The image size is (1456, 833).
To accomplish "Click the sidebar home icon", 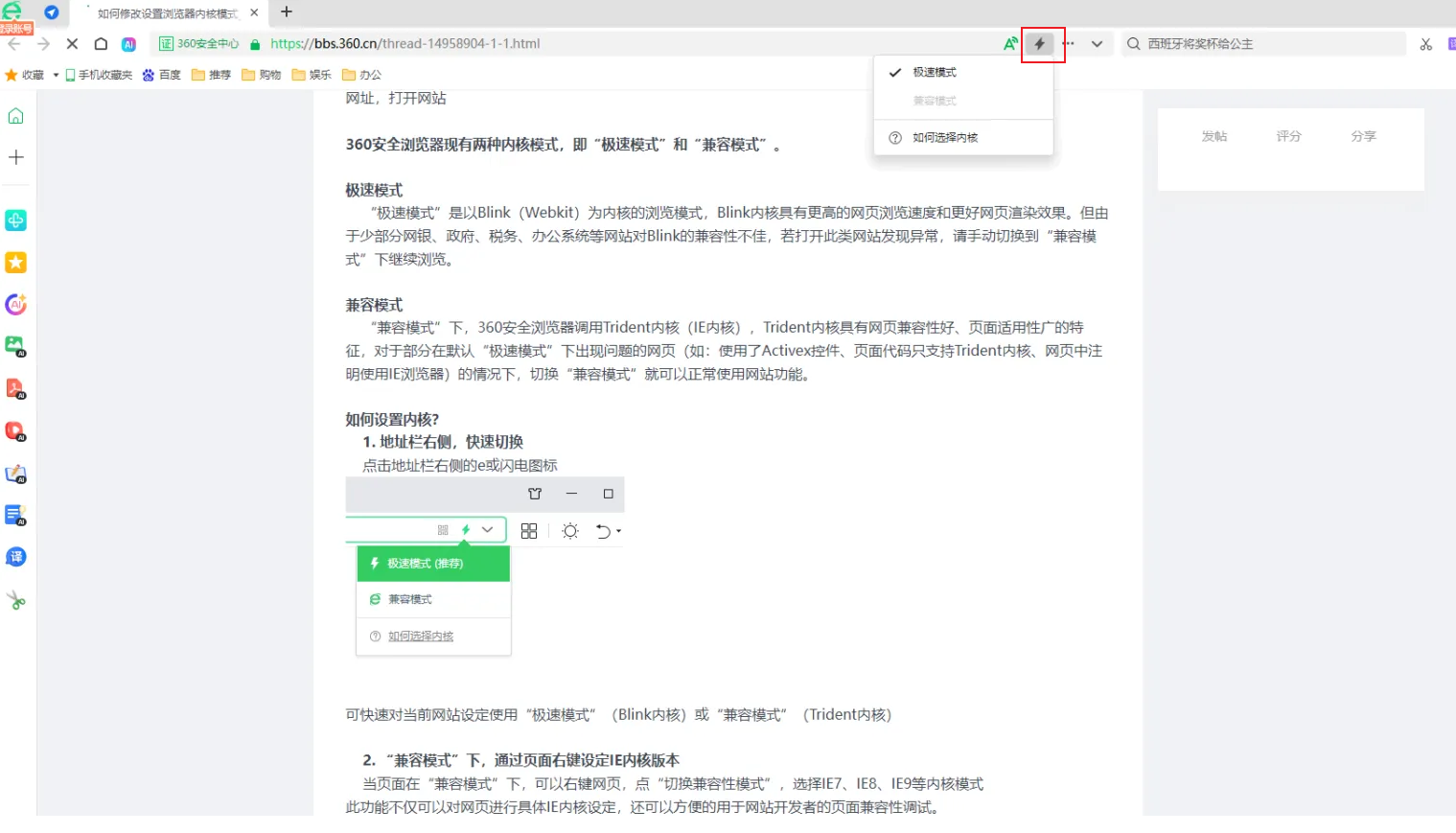I will 16,116.
